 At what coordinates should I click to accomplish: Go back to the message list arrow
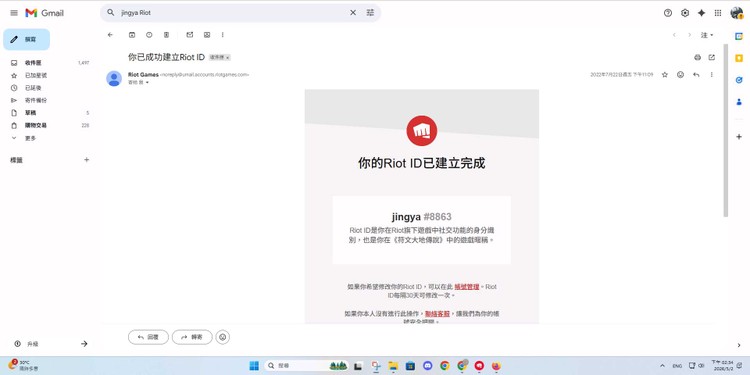110,35
